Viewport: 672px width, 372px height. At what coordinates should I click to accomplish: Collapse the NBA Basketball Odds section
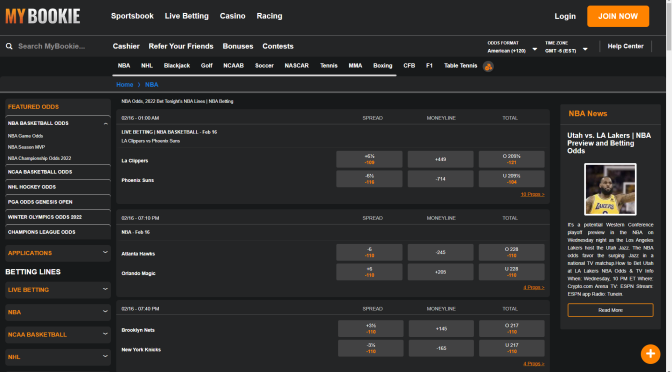click(x=105, y=123)
